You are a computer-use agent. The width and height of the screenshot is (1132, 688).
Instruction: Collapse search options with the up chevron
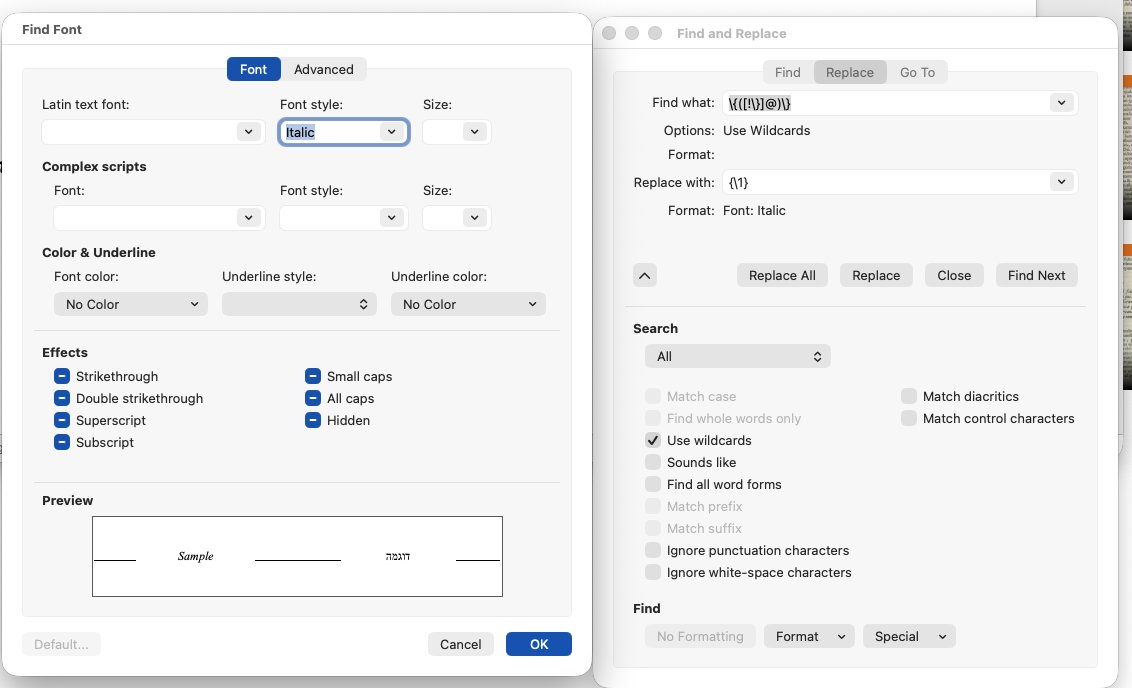(645, 276)
